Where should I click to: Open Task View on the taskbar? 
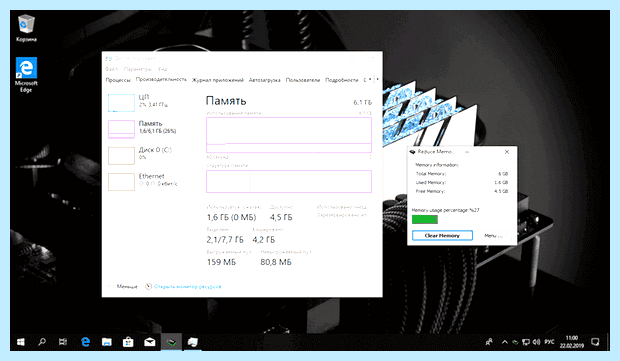(63, 342)
